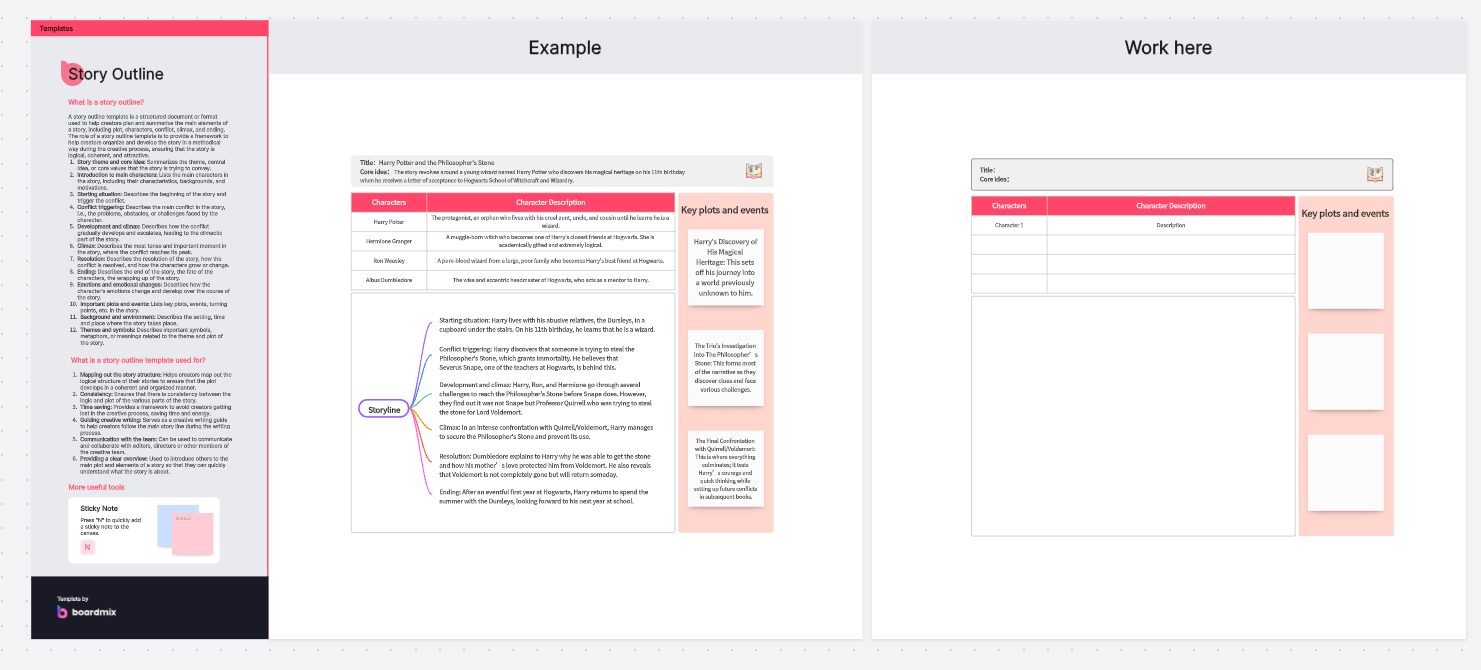Click the 'Character 1' table cell
The height and width of the screenshot is (670, 1481).
(1009, 225)
